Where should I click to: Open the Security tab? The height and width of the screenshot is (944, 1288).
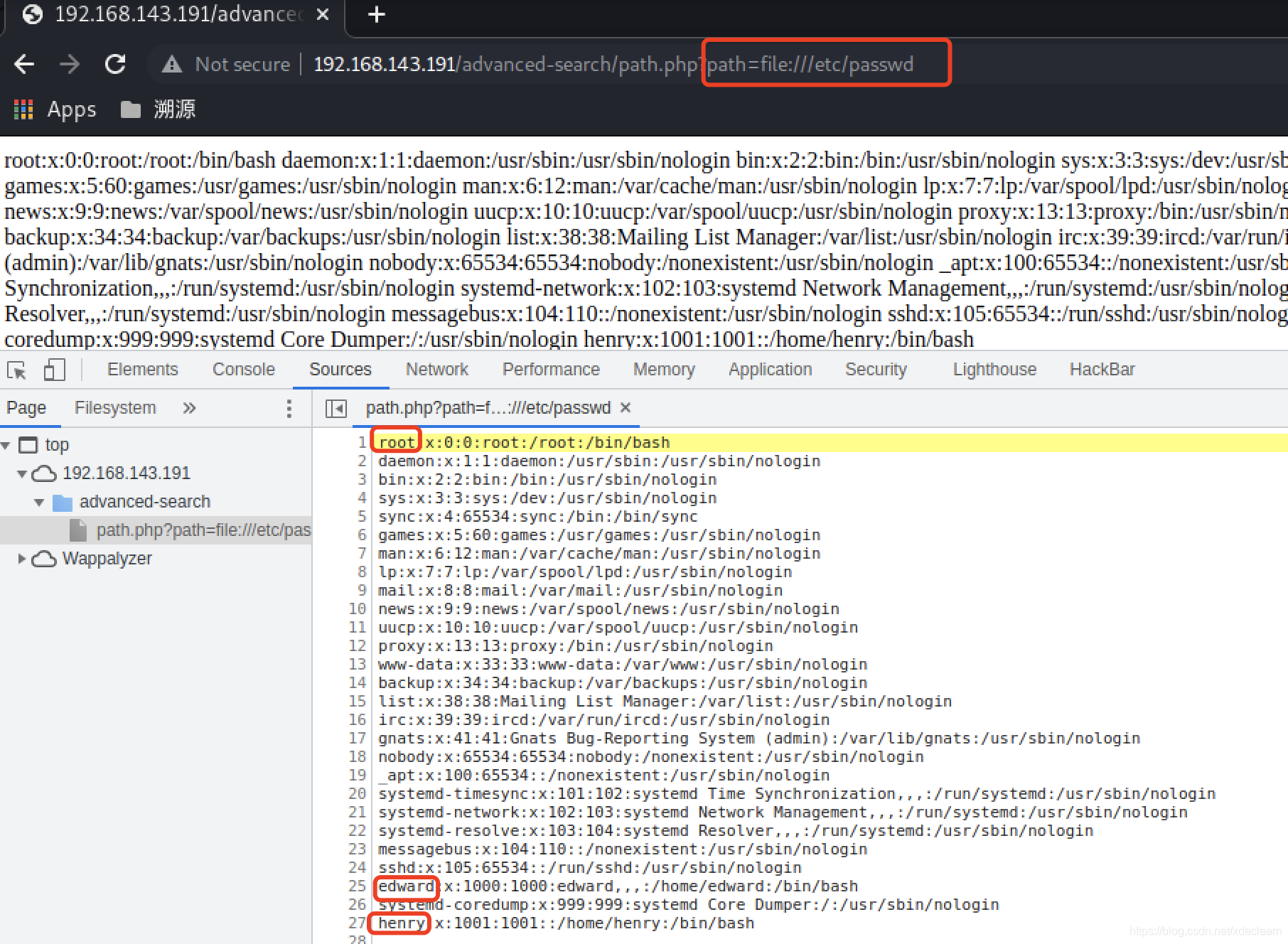coord(876,370)
